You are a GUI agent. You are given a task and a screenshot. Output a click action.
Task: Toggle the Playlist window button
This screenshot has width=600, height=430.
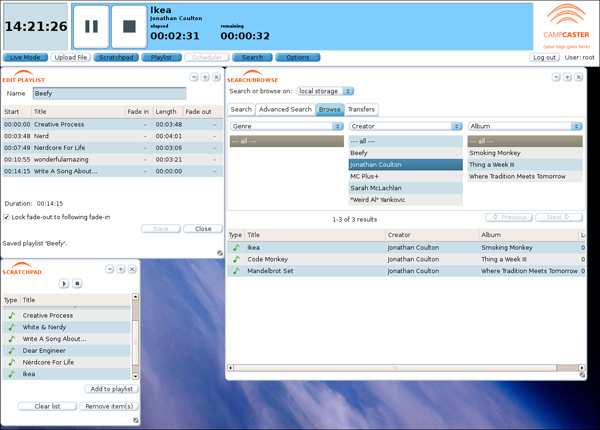point(161,57)
